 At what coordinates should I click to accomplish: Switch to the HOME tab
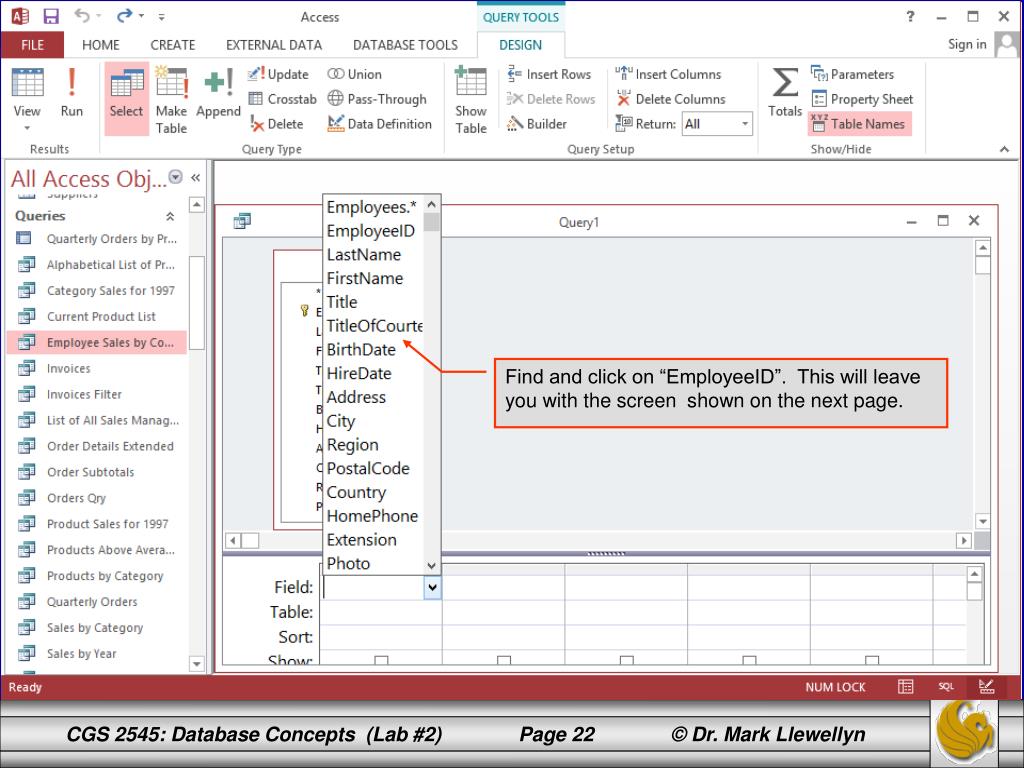(101, 45)
